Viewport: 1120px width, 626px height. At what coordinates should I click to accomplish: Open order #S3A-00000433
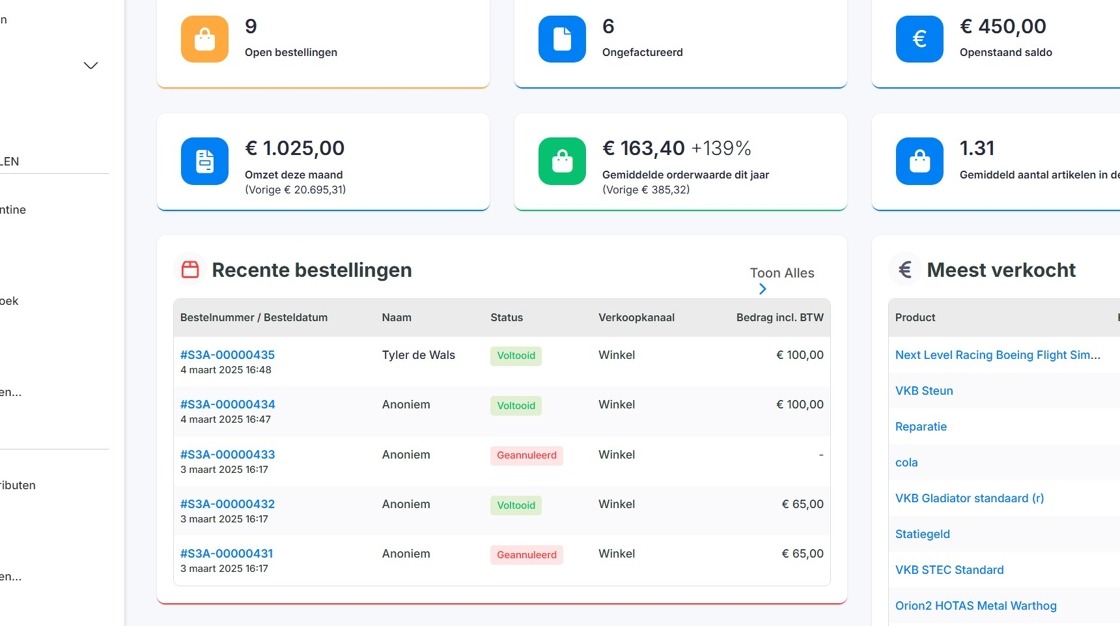(227, 454)
